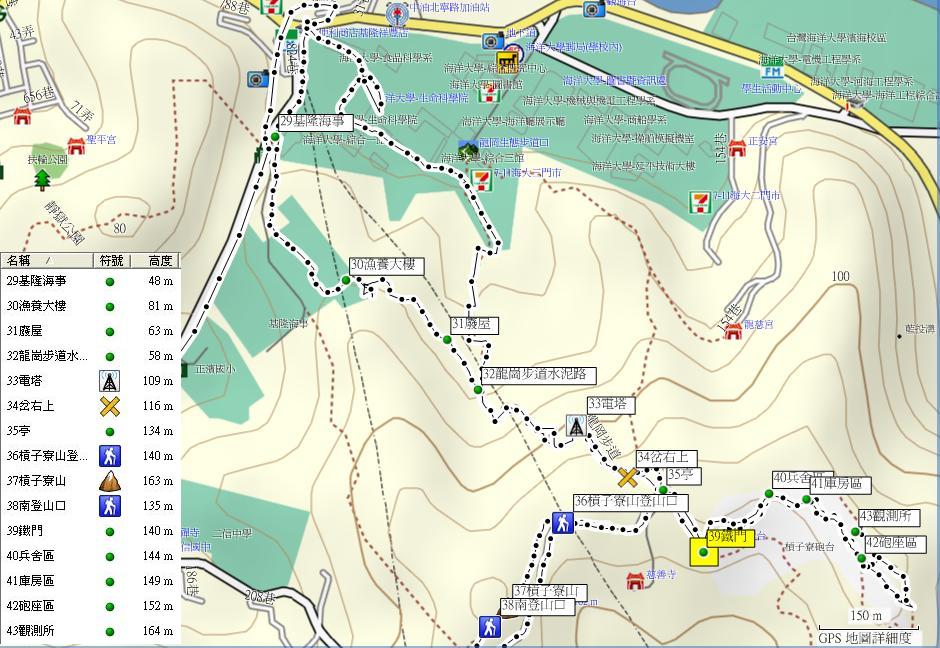Select the 30漁養大樓 row in waypoint list
The image size is (940, 648).
[x=90, y=306]
